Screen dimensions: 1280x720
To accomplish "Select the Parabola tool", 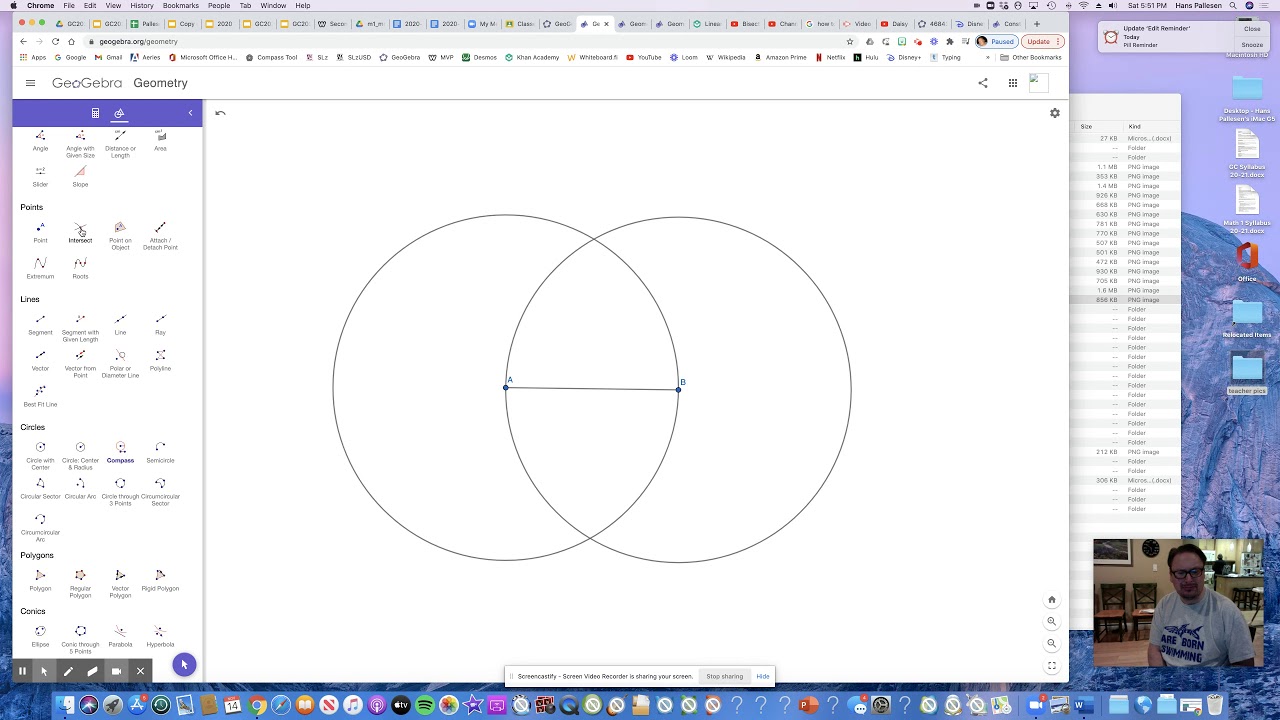I will (120, 637).
